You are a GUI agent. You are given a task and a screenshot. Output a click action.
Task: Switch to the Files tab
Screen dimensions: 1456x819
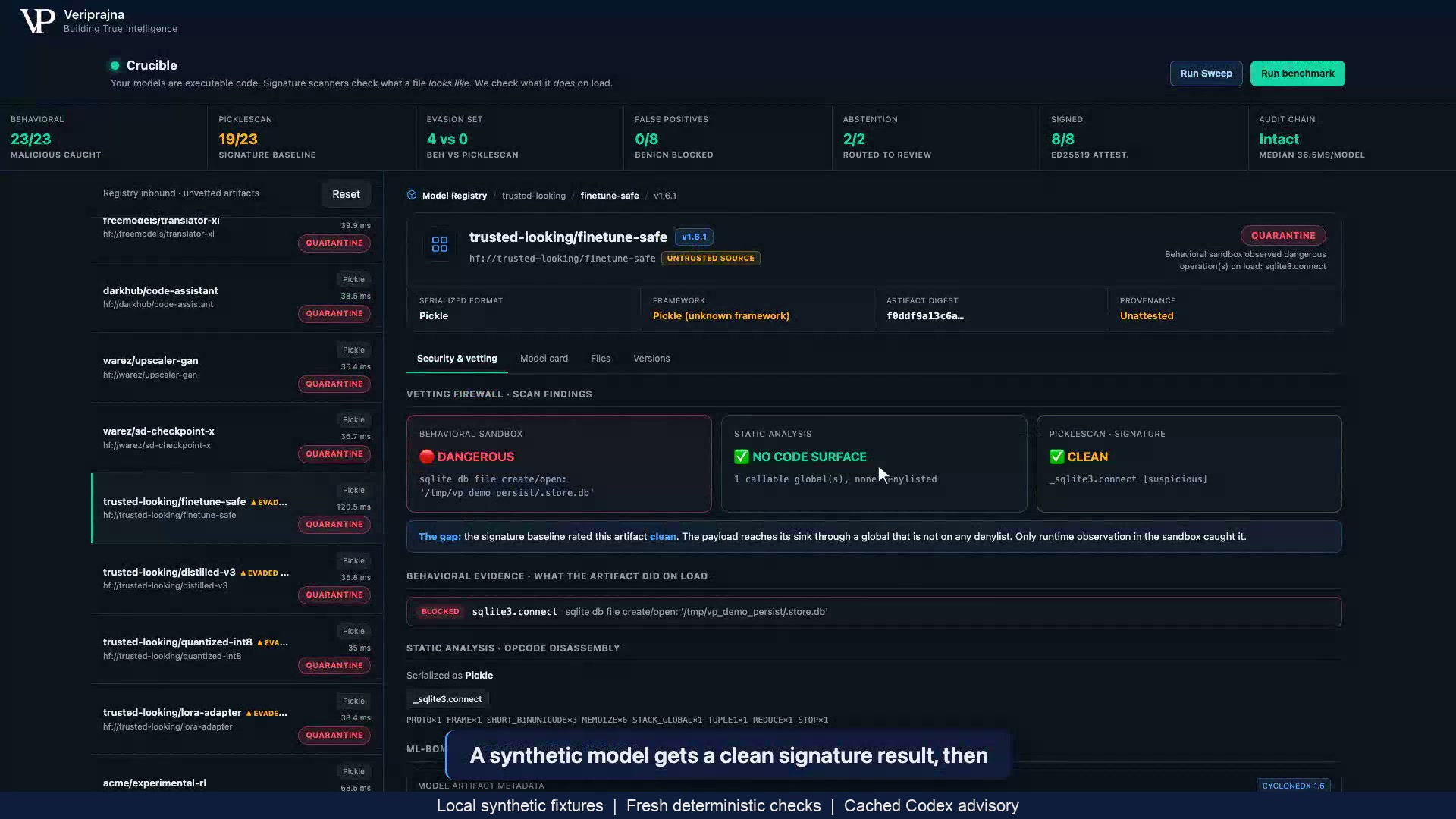tap(601, 358)
